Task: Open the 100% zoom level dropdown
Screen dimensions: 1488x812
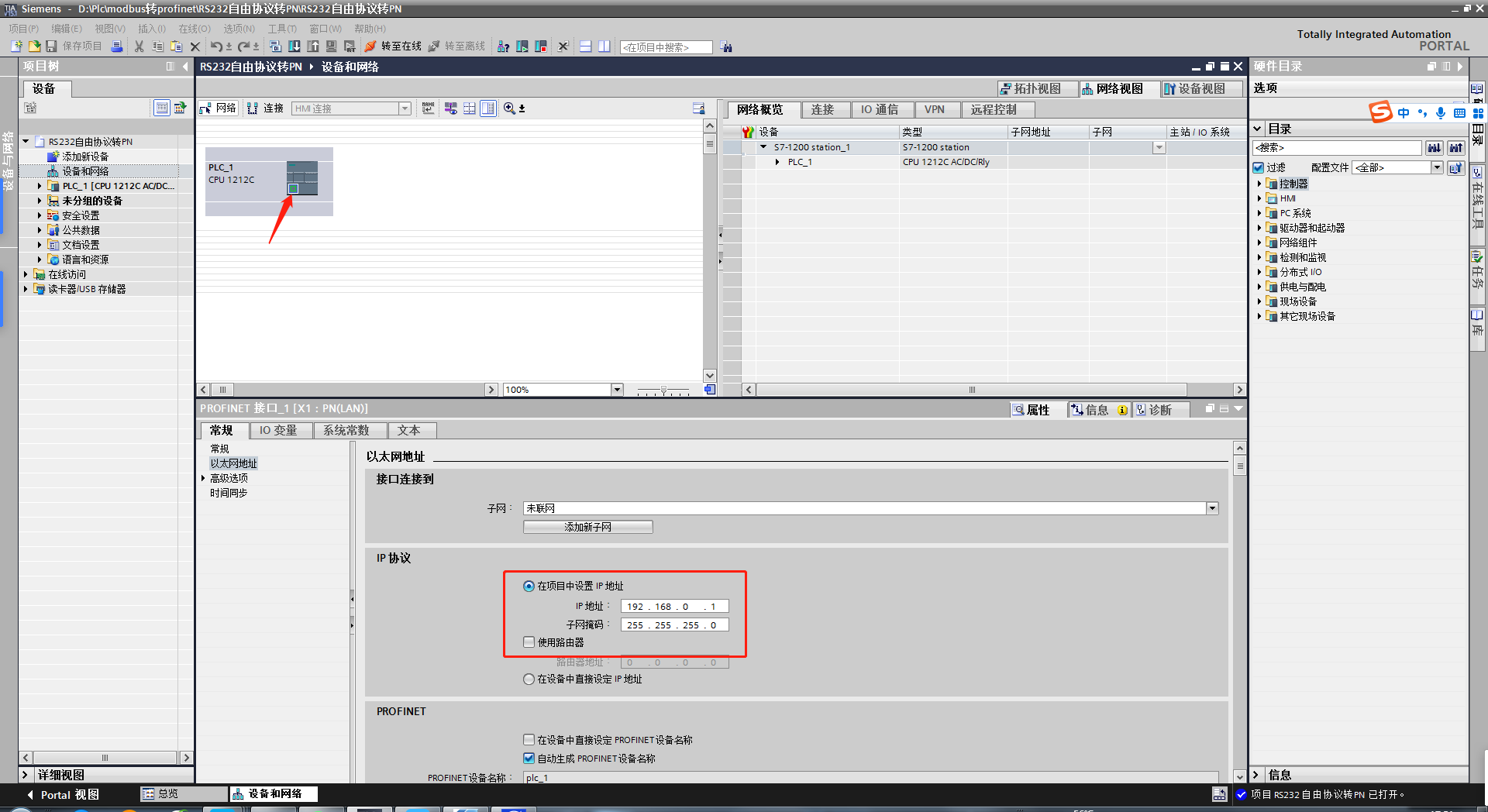Action: pyautogui.click(x=618, y=390)
